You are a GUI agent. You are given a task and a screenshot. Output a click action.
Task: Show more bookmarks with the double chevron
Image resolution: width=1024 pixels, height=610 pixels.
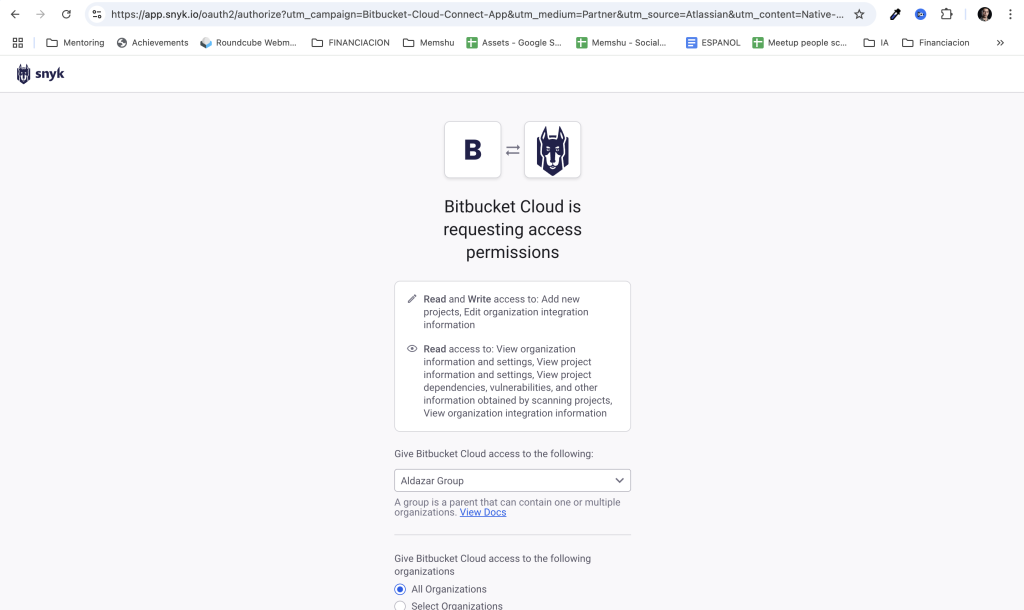click(x=1000, y=42)
